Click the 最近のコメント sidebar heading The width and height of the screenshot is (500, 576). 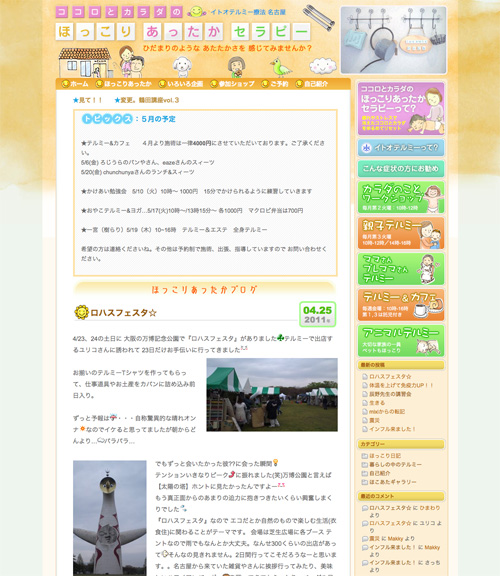(x=401, y=496)
